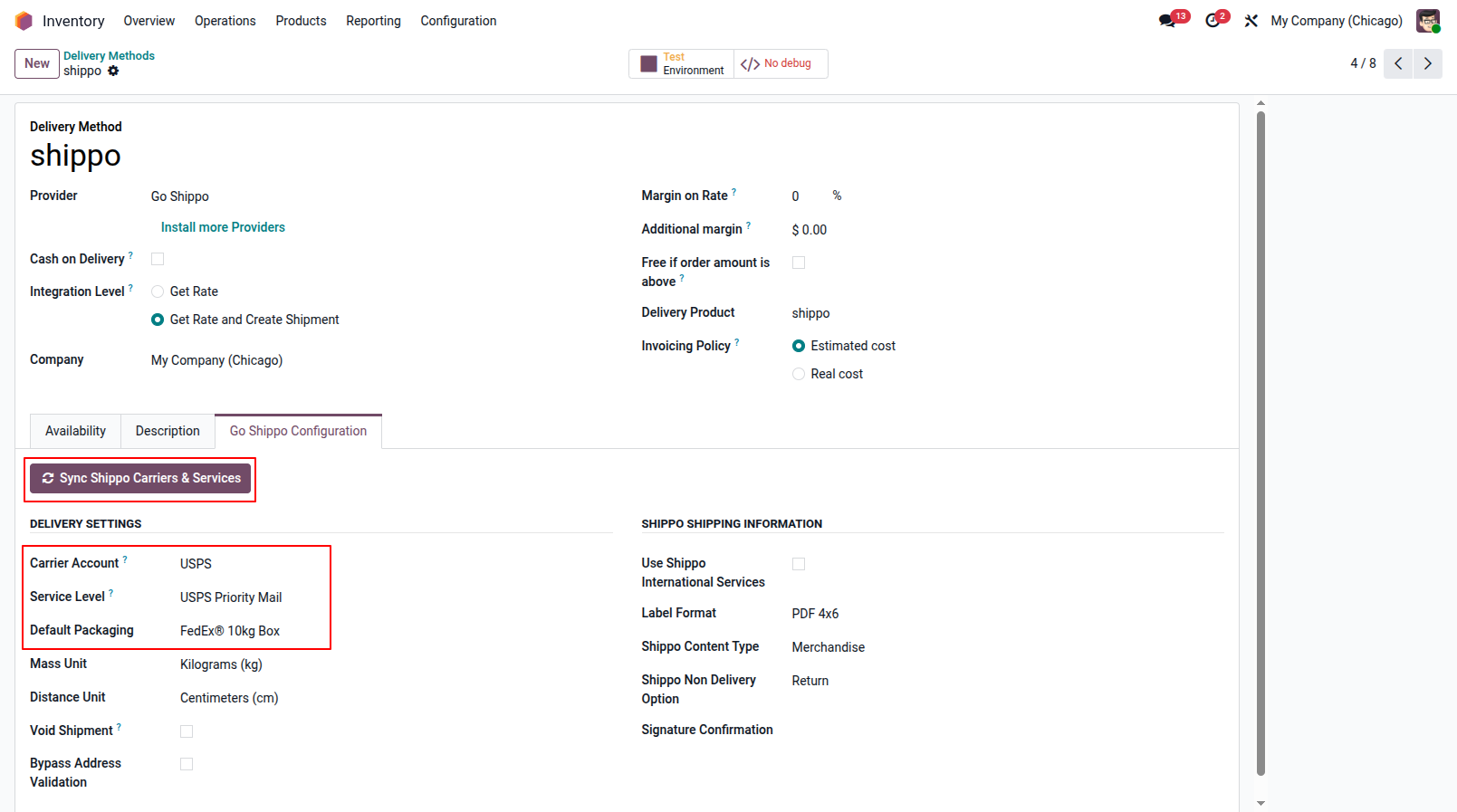
Task: Click the Inventory app logo icon
Action: pyautogui.click(x=24, y=21)
